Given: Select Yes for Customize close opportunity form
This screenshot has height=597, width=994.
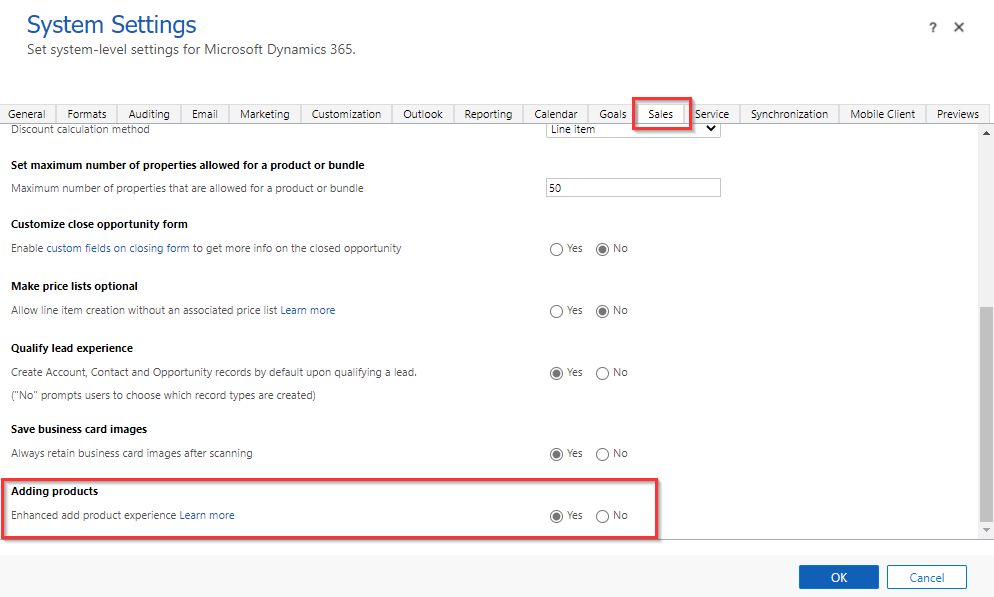Looking at the screenshot, I should pyautogui.click(x=556, y=249).
